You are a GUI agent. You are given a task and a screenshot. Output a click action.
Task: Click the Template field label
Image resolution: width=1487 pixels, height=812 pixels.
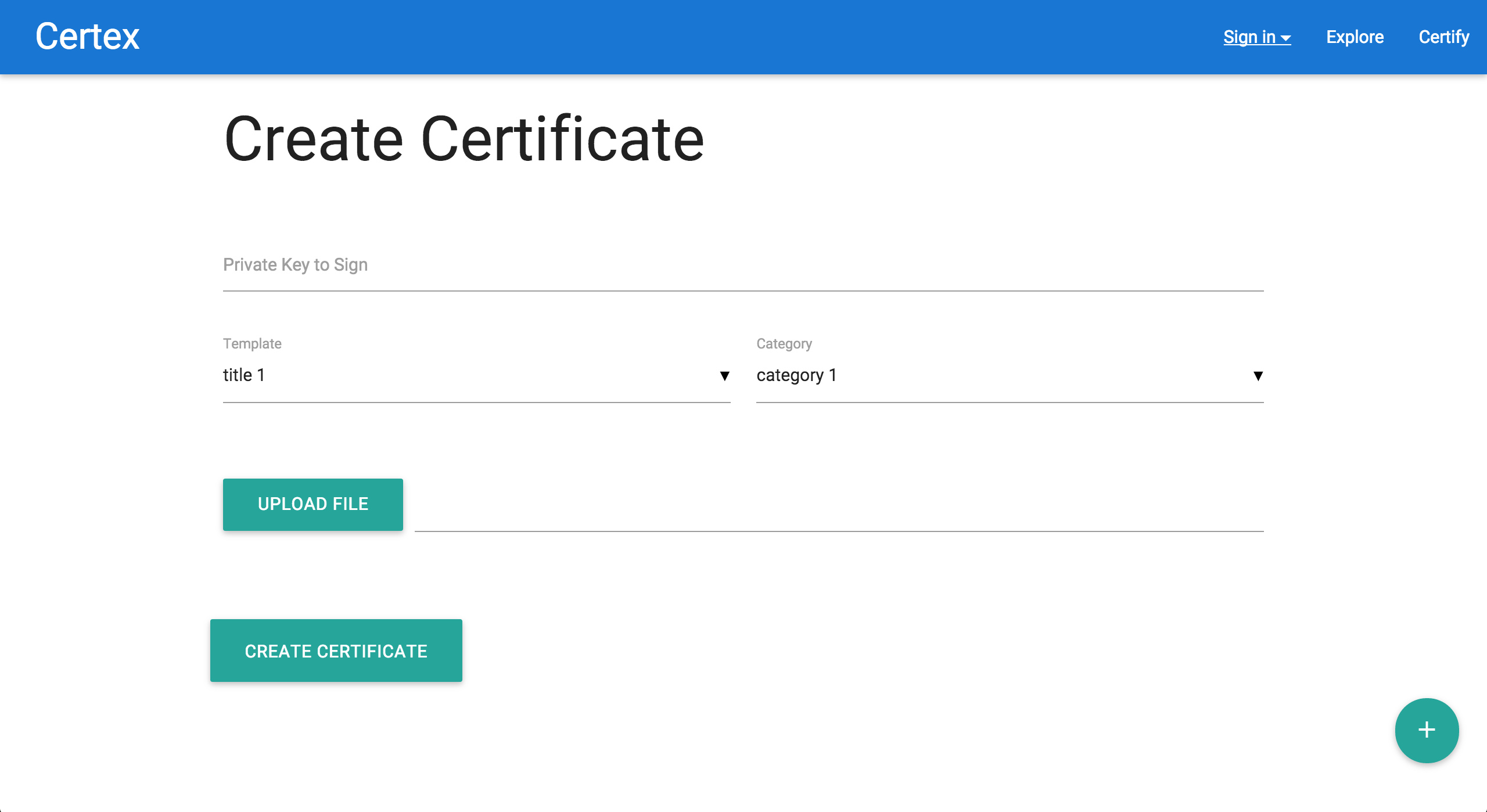tap(252, 344)
